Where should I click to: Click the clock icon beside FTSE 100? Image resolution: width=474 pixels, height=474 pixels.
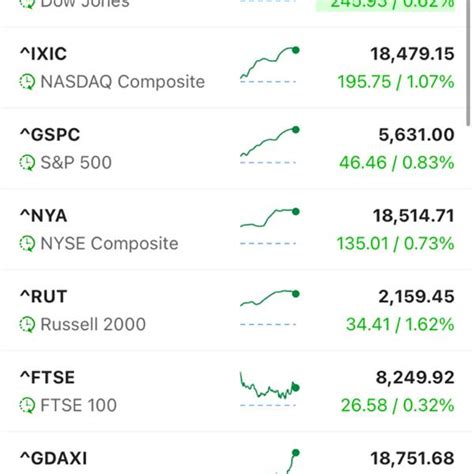27,406
